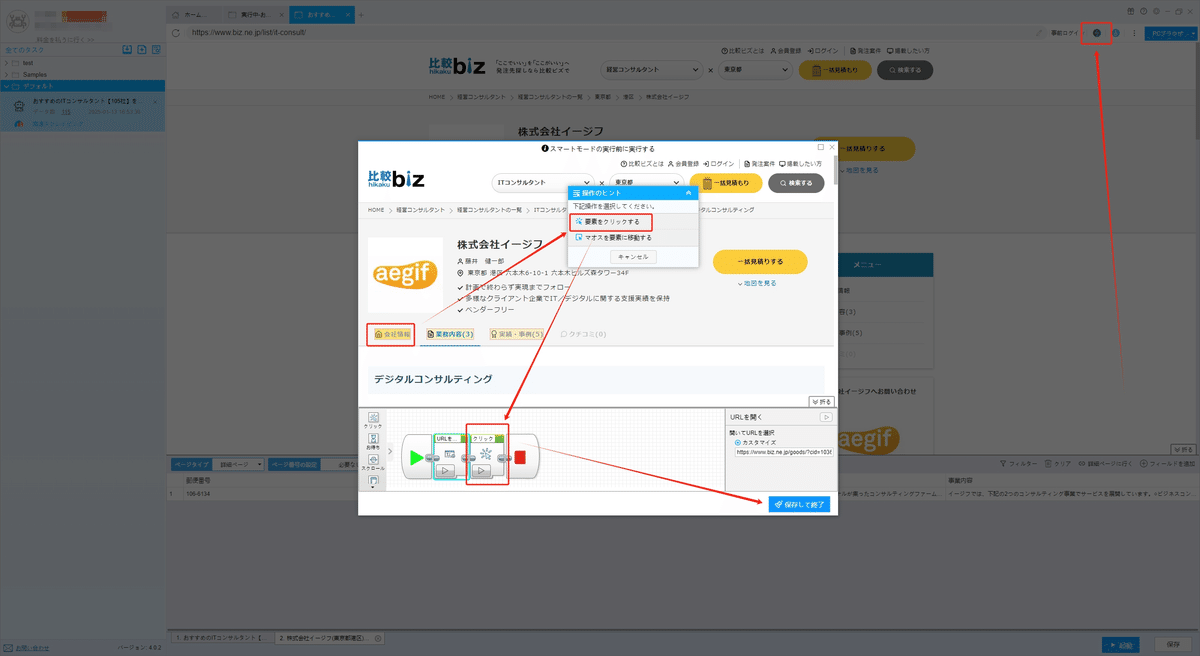The height and width of the screenshot is (656, 1200).
Task: Click the blue info icon in top toolbar
Action: coord(1115,33)
